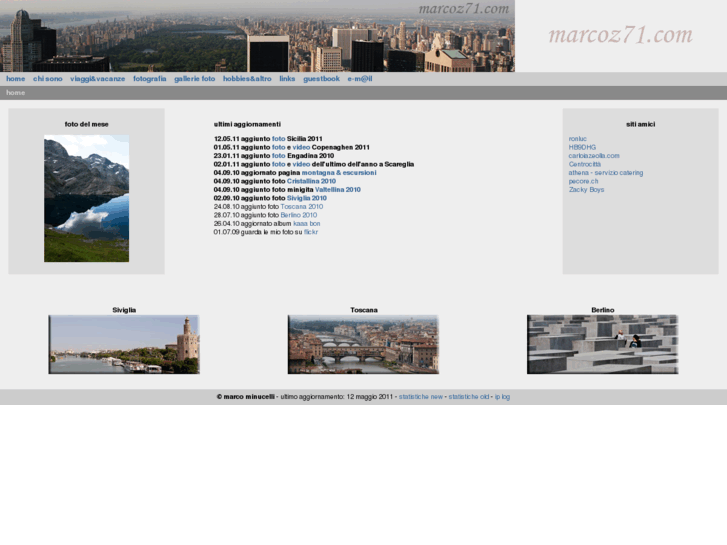Image resolution: width=727 pixels, height=545 pixels.
Task: Open the home navigation link
Action: [x=15, y=79]
